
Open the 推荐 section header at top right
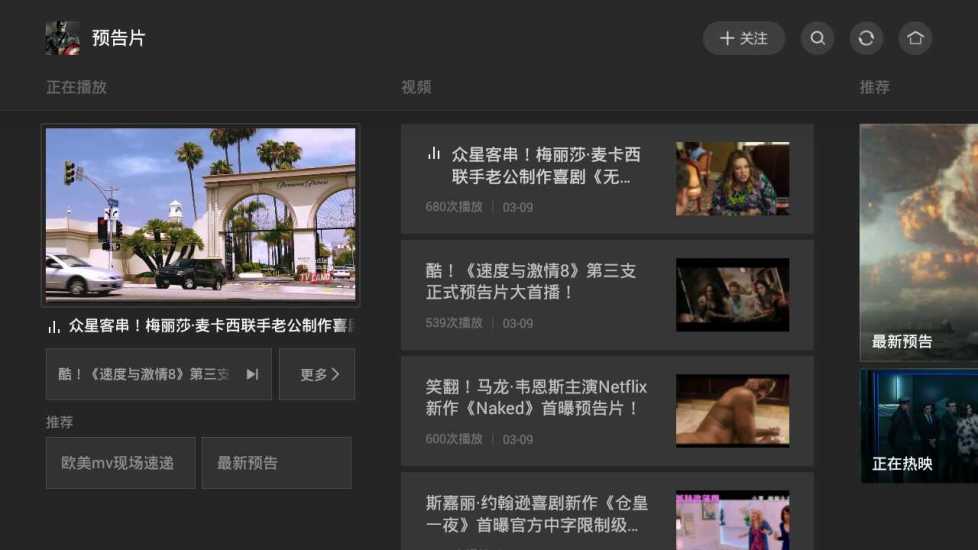(x=874, y=87)
